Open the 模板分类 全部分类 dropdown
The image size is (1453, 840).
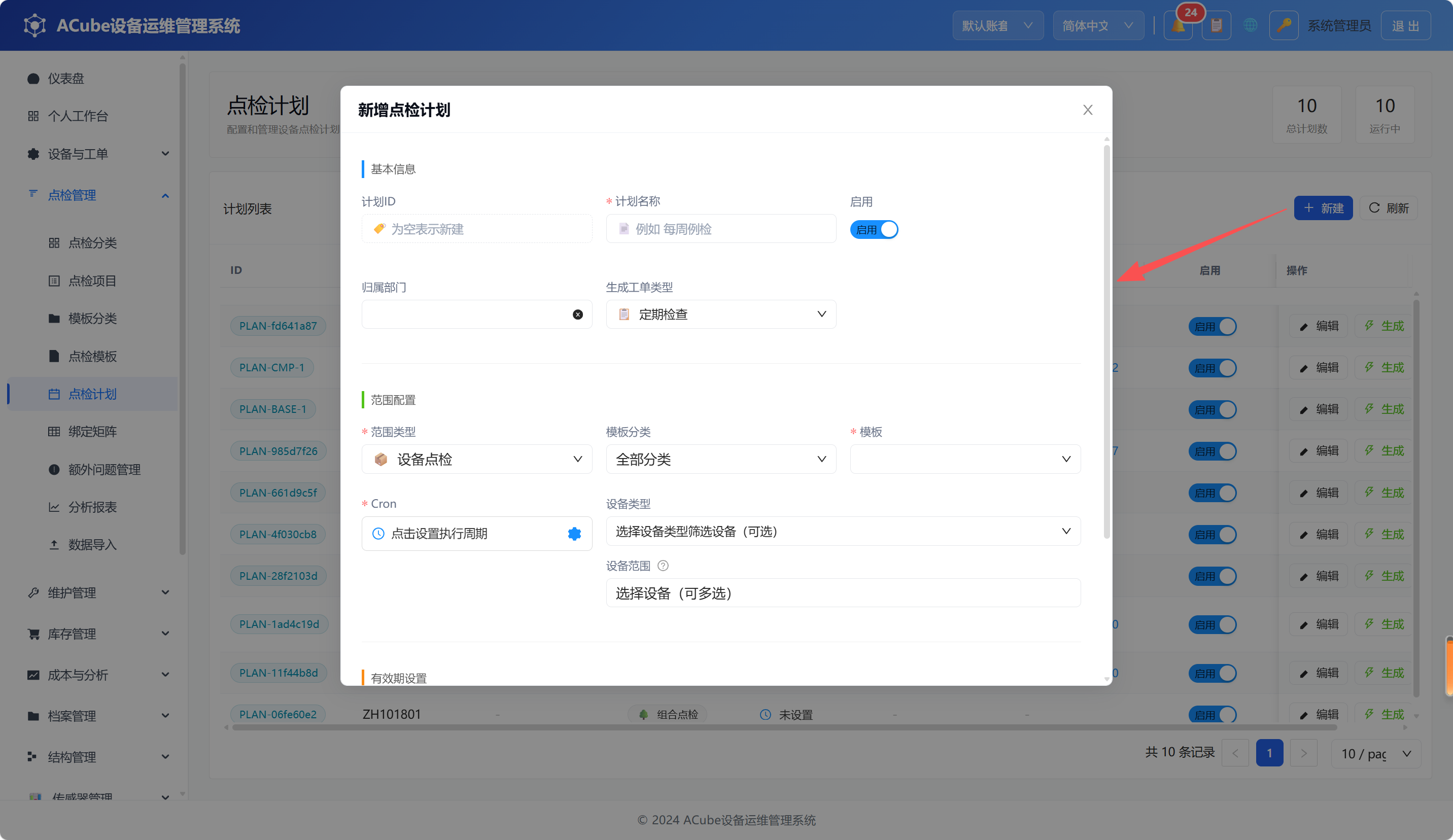(721, 459)
